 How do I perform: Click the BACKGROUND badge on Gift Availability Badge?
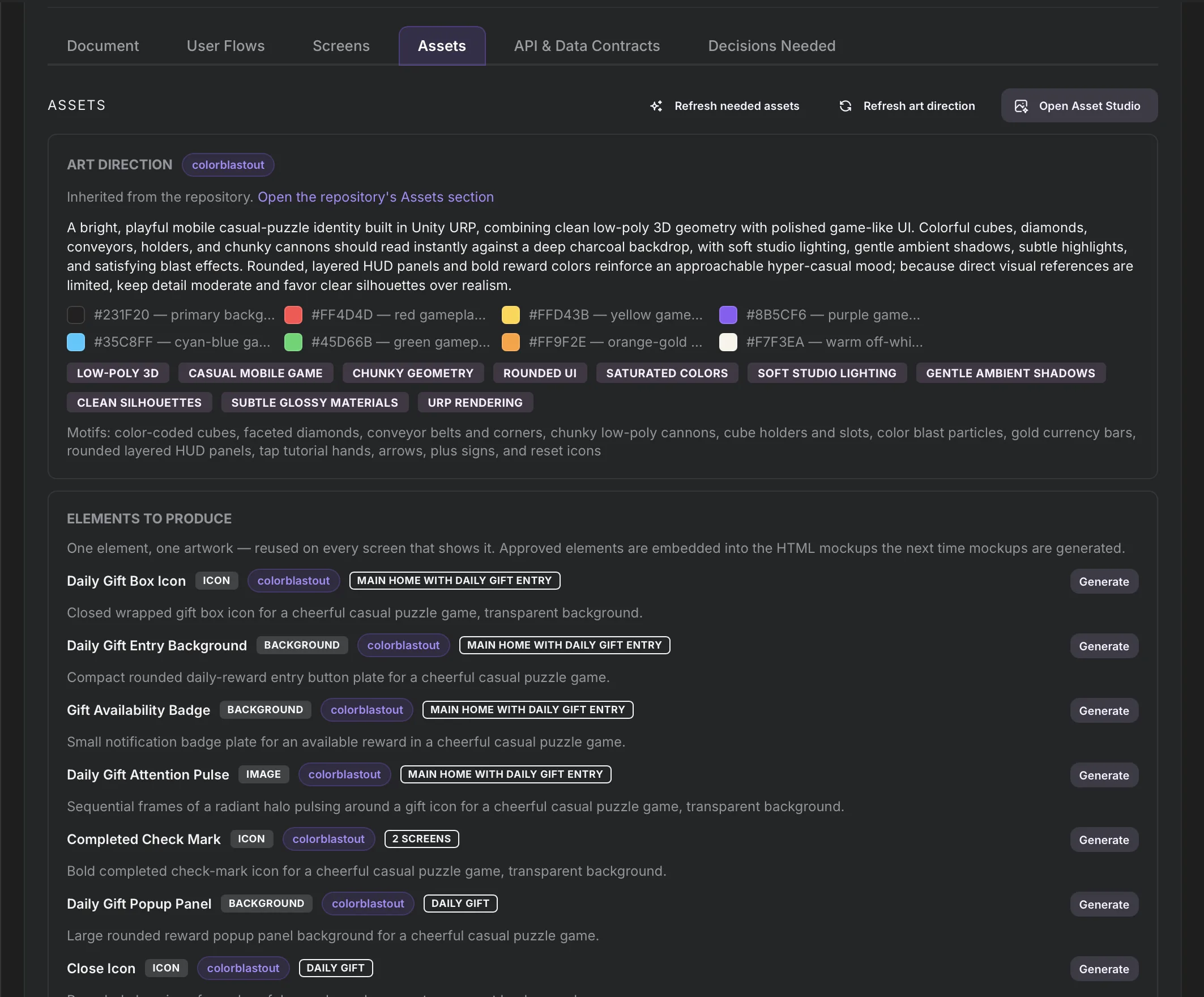(266, 710)
